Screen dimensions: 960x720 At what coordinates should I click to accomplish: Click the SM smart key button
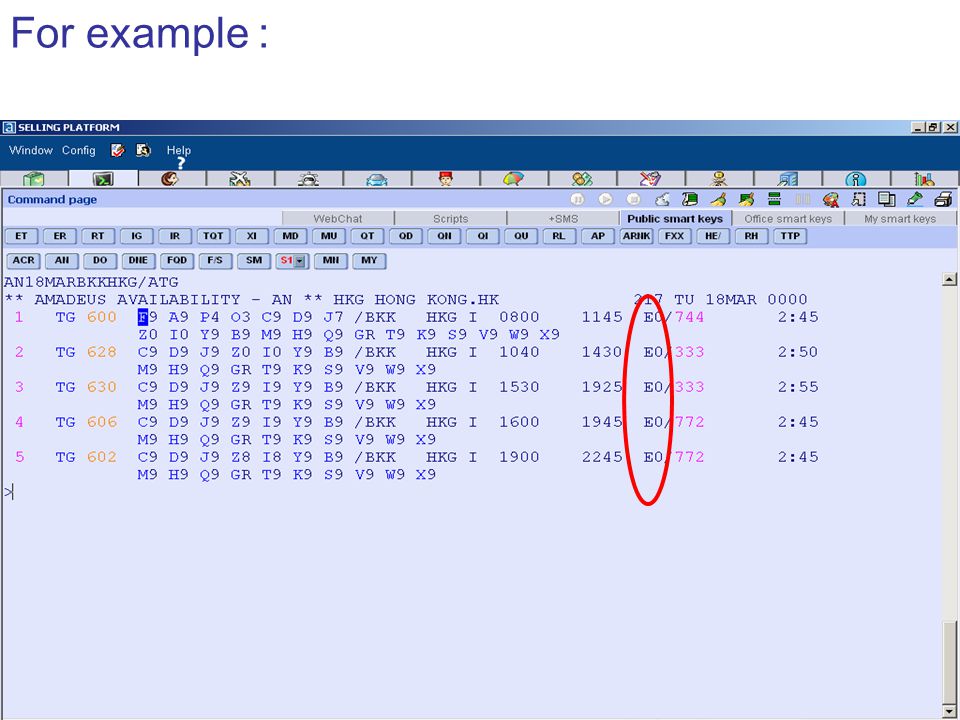point(254,261)
